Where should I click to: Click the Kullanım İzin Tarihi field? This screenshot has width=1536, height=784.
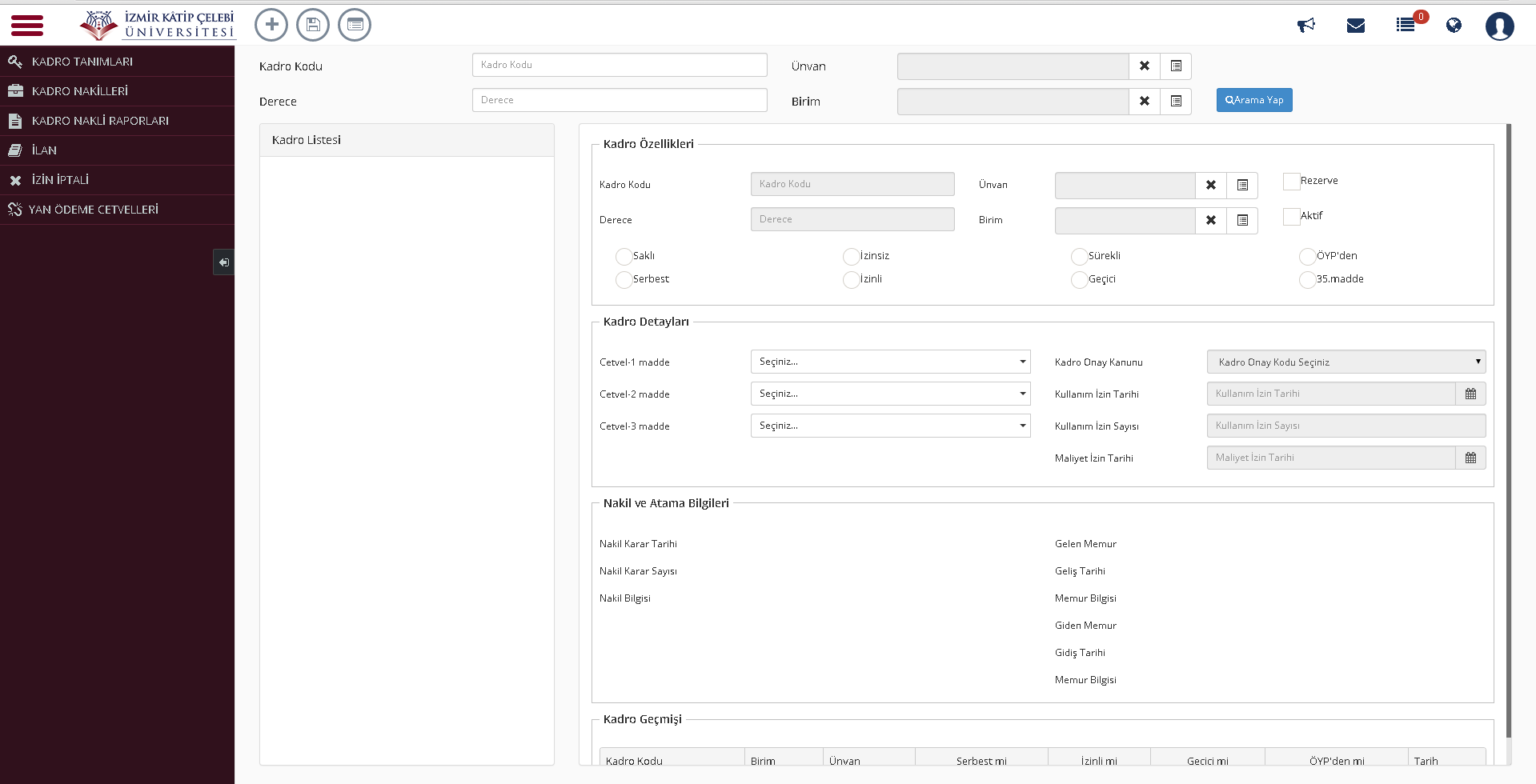(1331, 394)
